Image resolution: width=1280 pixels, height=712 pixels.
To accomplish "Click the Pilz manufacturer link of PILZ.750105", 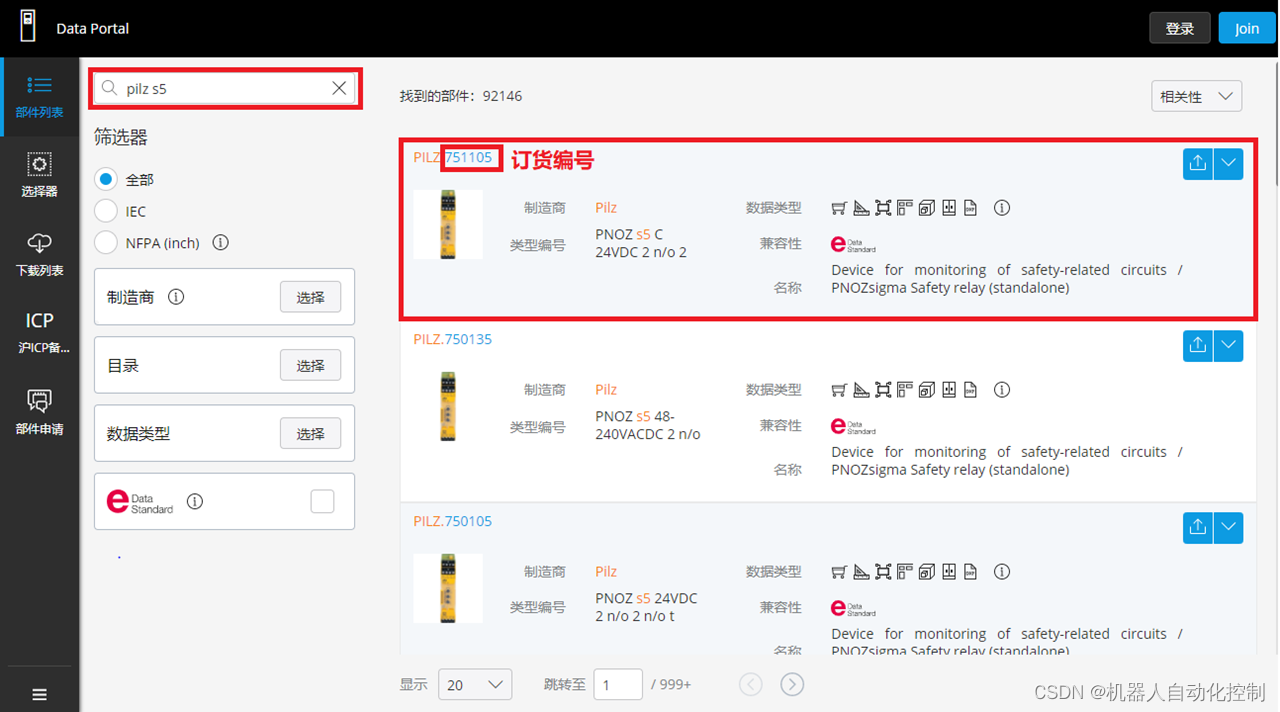I will tap(606, 572).
